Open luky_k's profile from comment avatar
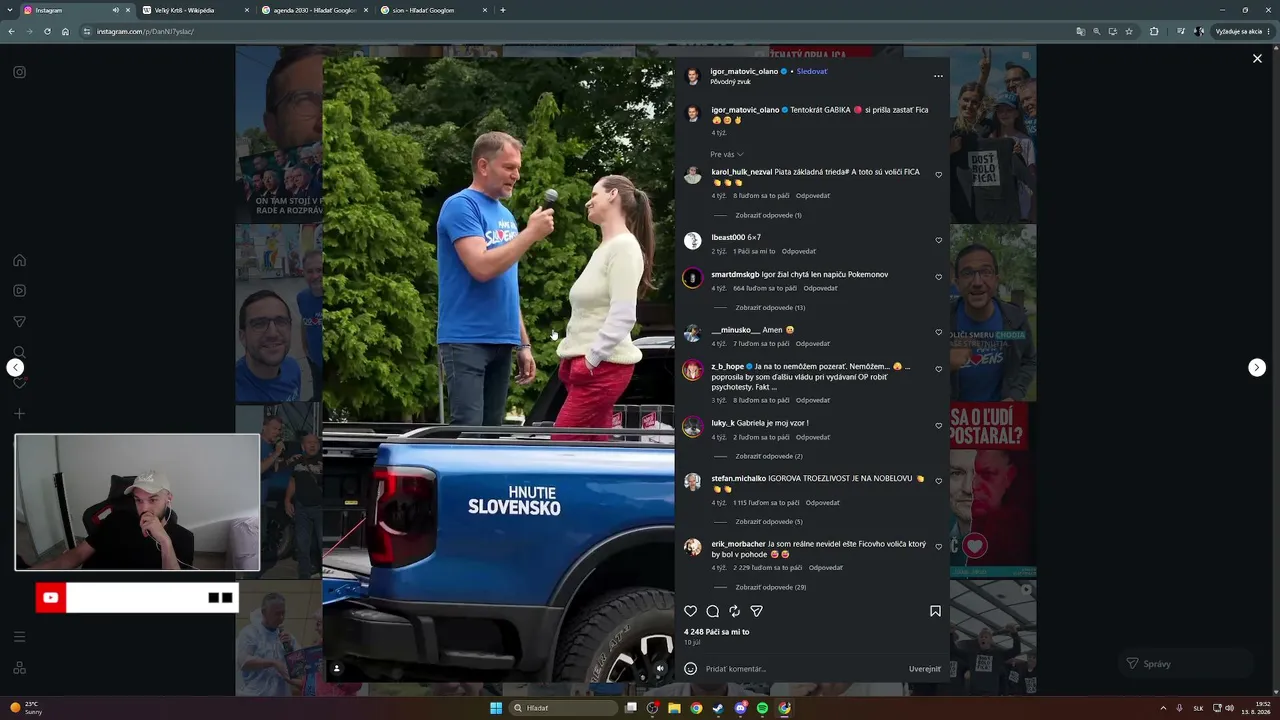The width and height of the screenshot is (1280, 720). [x=692, y=427]
